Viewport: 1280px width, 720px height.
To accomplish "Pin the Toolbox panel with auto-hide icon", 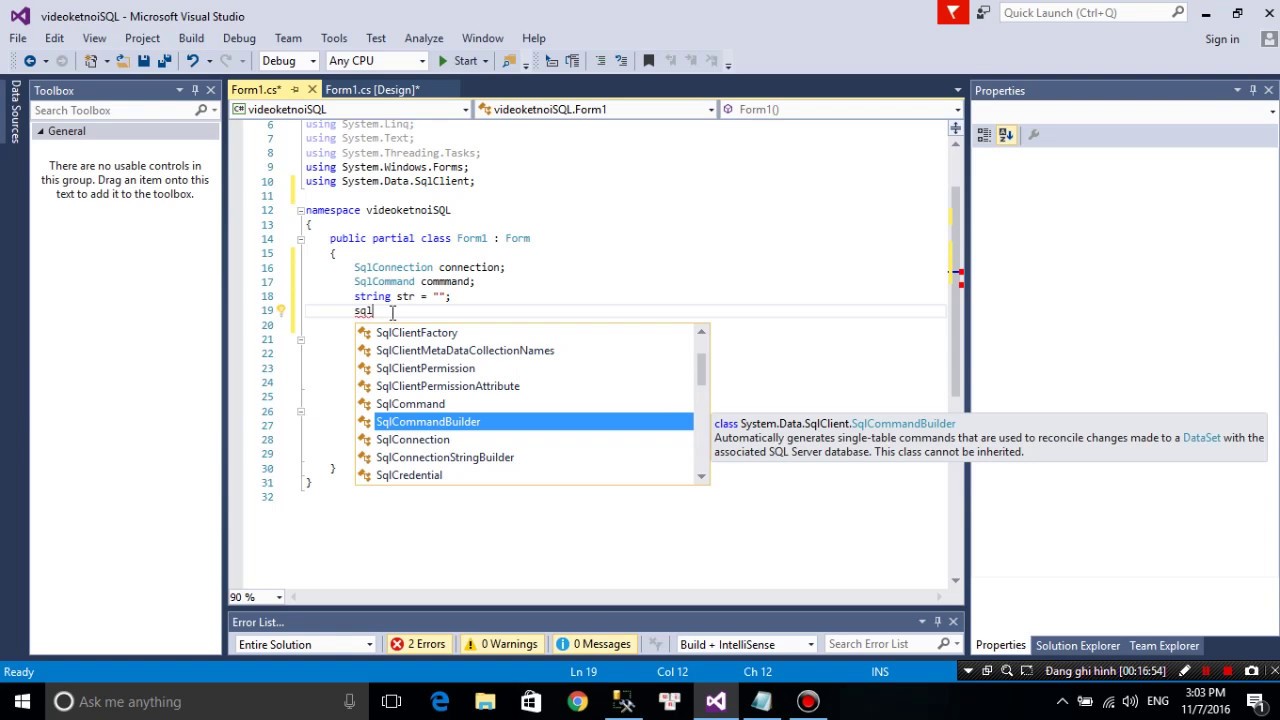I will point(195,90).
